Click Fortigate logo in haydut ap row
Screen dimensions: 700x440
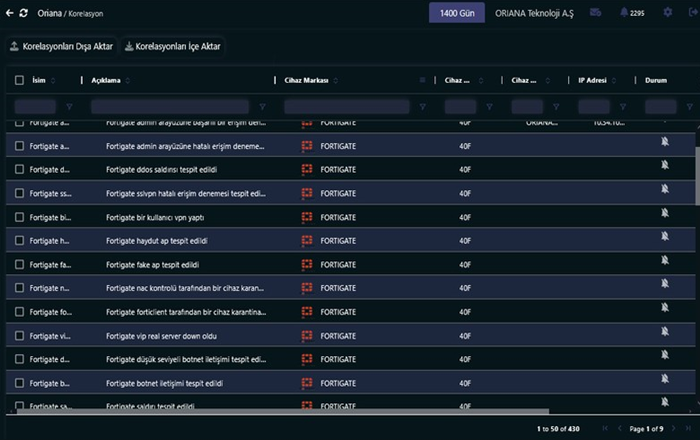(x=307, y=241)
